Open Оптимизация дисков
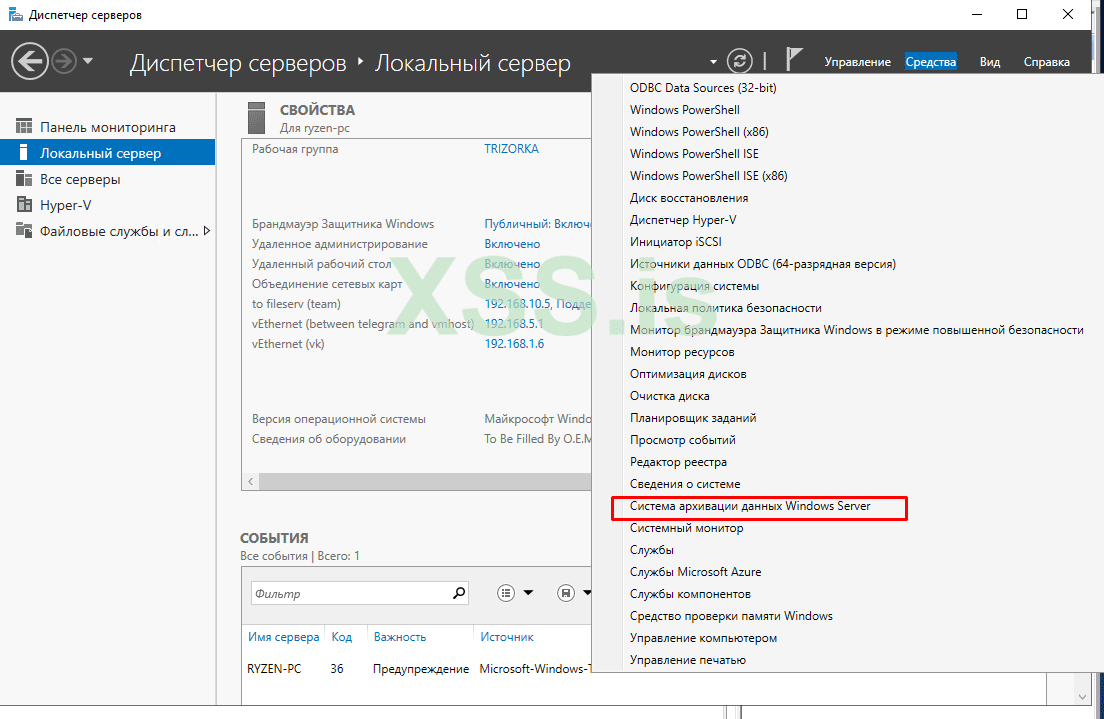This screenshot has height=719, width=1104. (x=688, y=374)
